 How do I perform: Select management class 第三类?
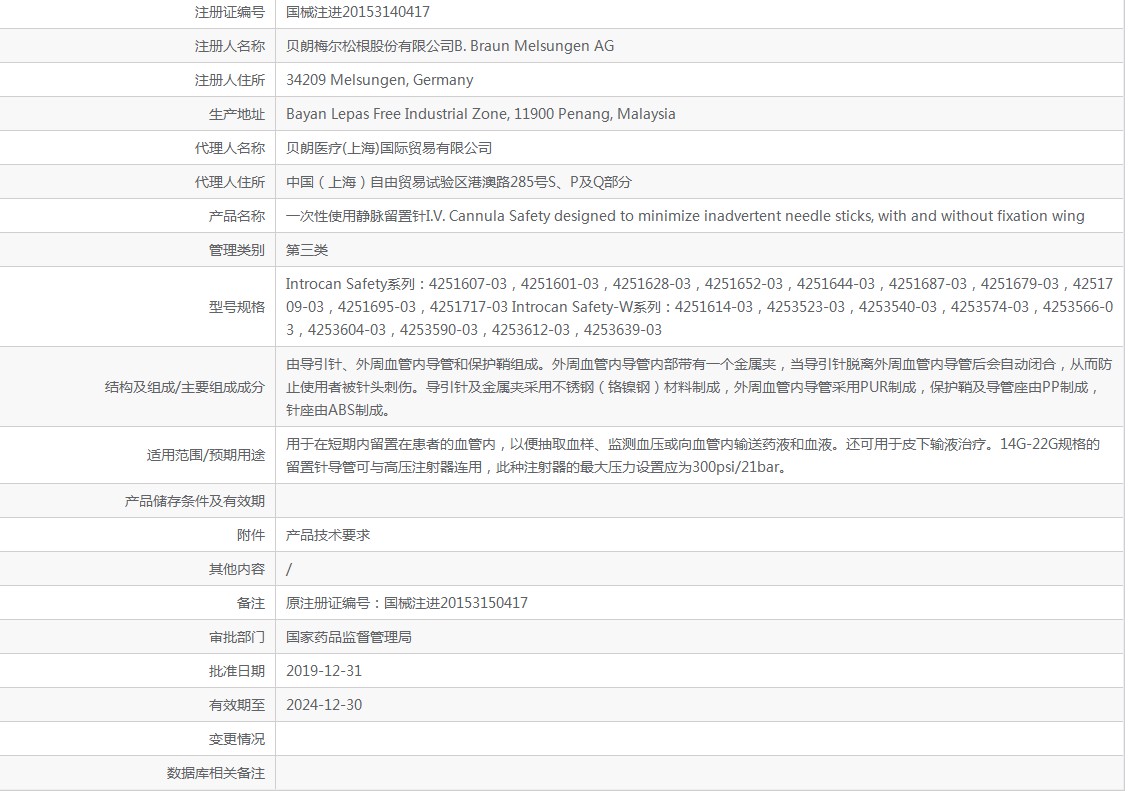[307, 250]
